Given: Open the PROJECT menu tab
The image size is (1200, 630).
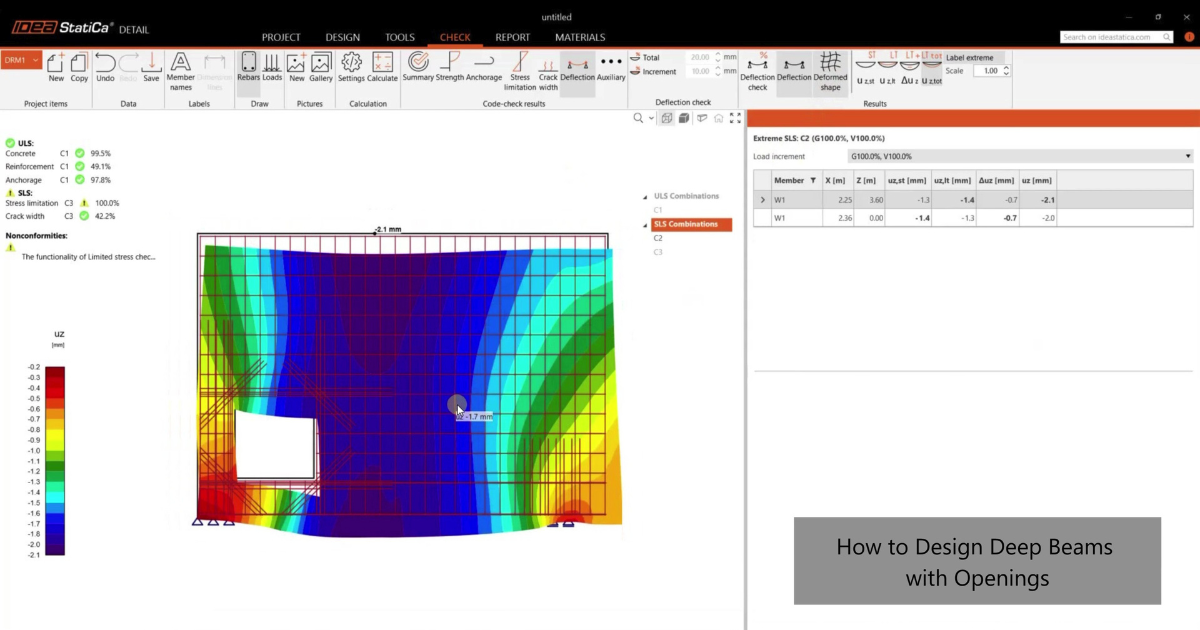Looking at the screenshot, I should 281,37.
